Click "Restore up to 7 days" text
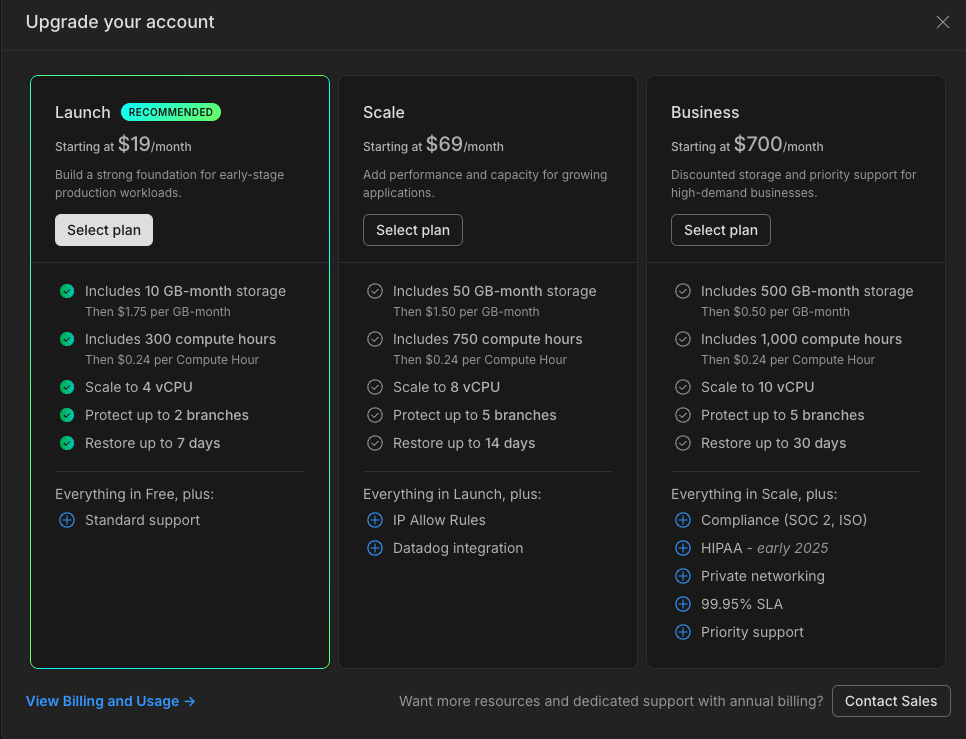 pyautogui.click(x=153, y=443)
